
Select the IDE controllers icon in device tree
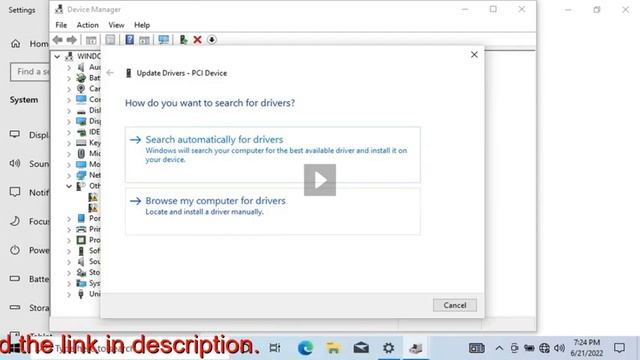[x=81, y=132]
